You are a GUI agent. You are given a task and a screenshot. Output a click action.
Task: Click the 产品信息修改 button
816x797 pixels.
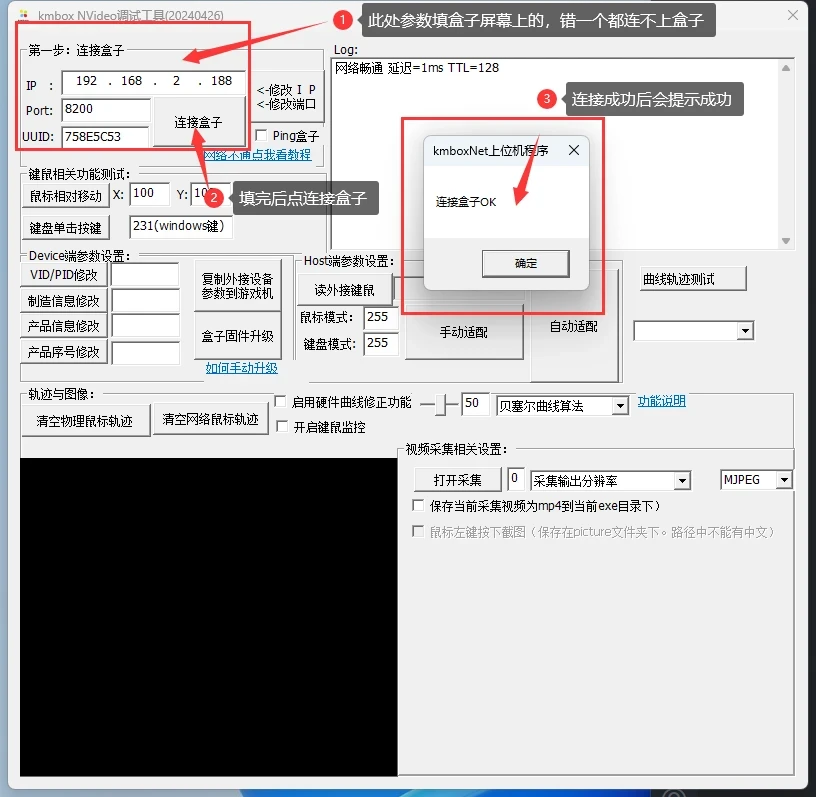63,326
